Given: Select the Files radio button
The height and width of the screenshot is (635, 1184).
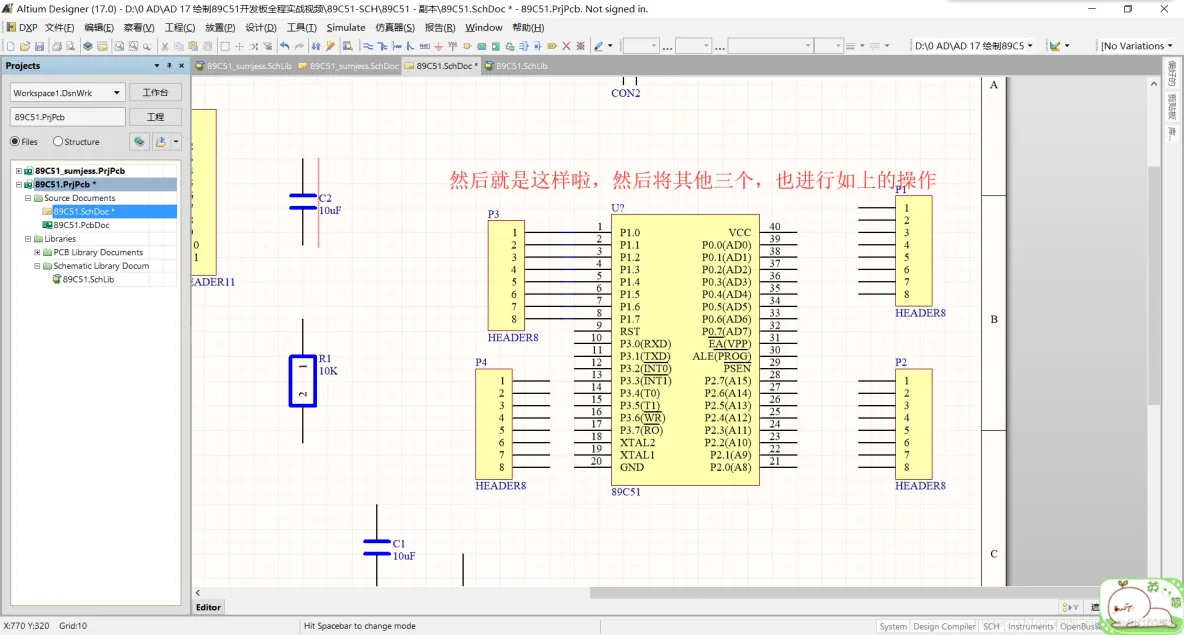Looking at the screenshot, I should pos(15,141).
